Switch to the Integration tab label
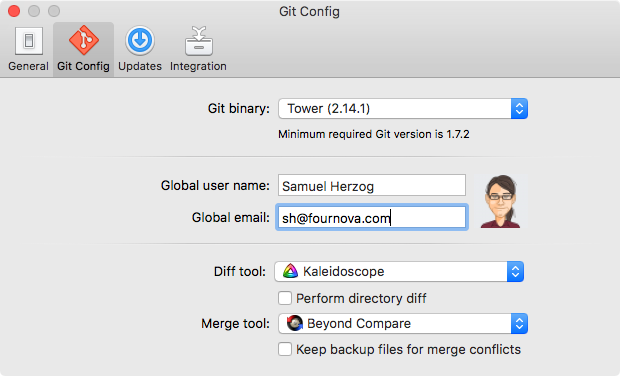Viewport: 620px width, 376px height. tap(198, 66)
